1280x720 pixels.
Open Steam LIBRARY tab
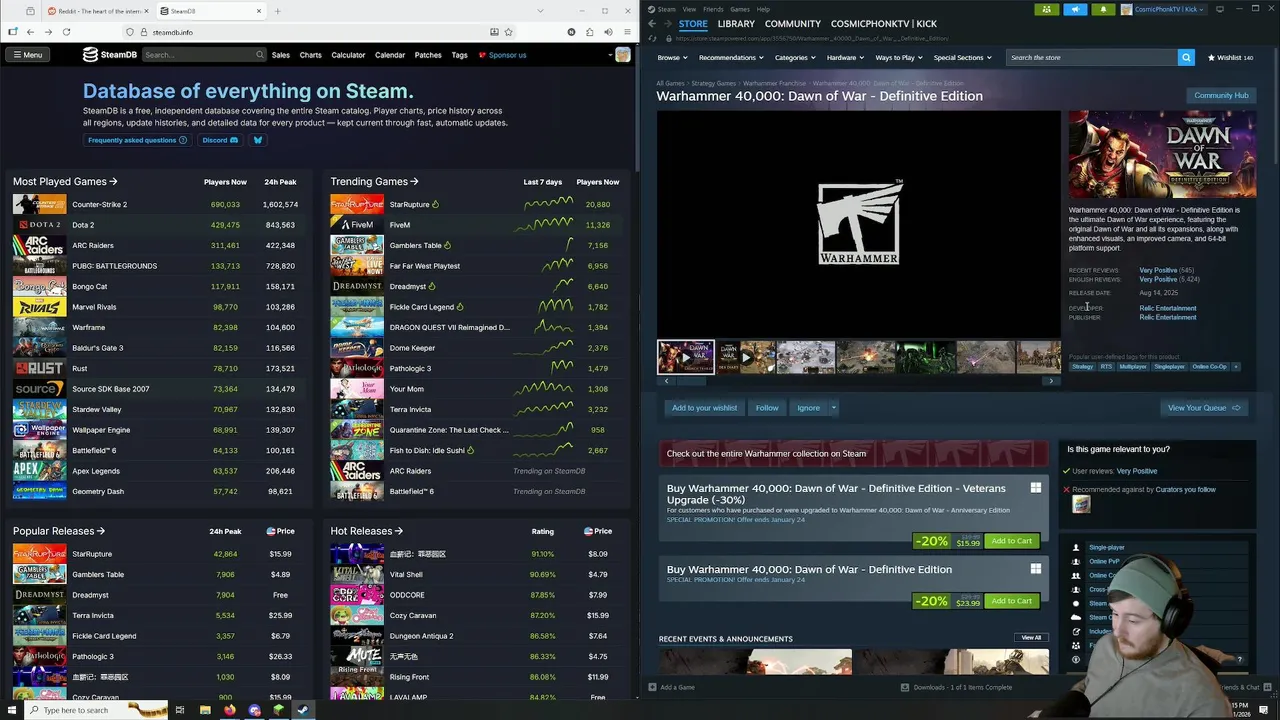click(x=736, y=23)
